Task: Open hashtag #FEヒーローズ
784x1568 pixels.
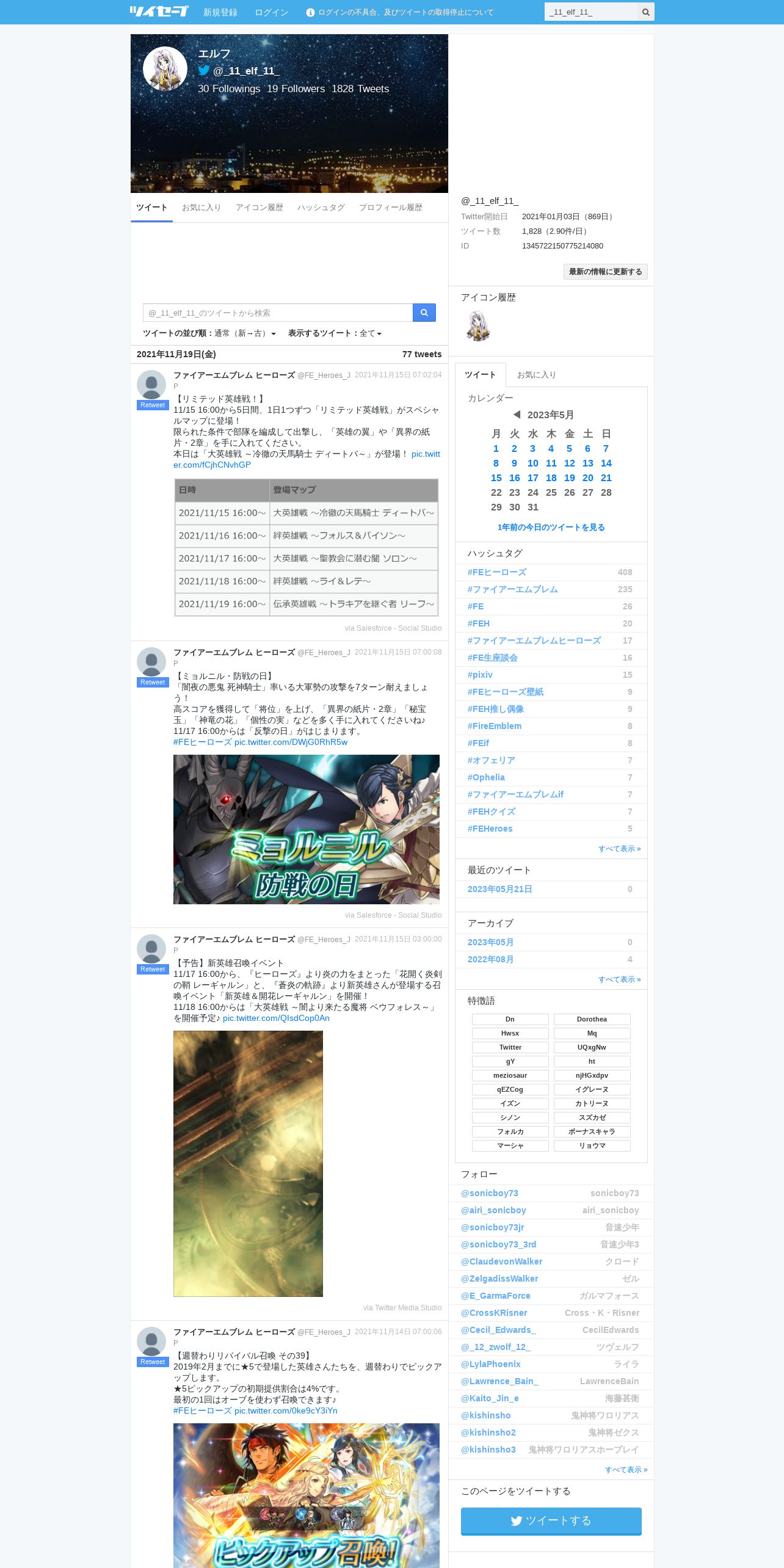Action: coord(497,572)
